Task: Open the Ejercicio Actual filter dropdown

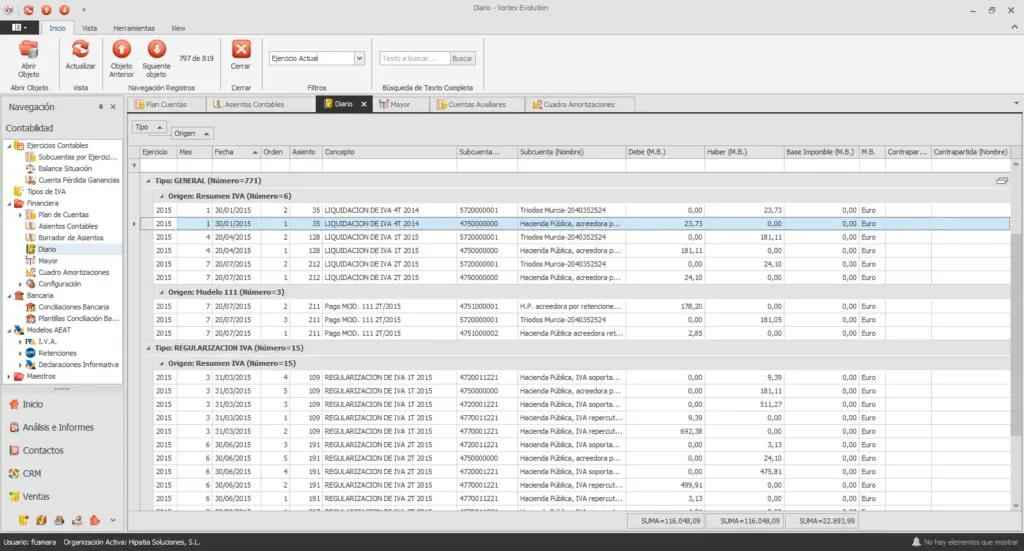Action: pyautogui.click(x=359, y=58)
